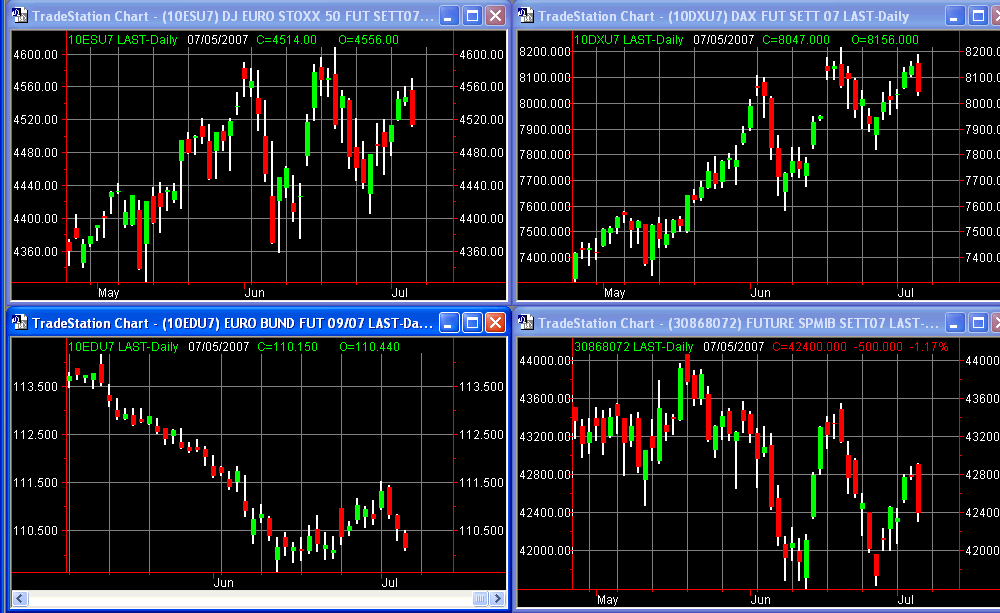1000x613 pixels.
Task: Close the Euro Bund chart window
Action: [495, 323]
